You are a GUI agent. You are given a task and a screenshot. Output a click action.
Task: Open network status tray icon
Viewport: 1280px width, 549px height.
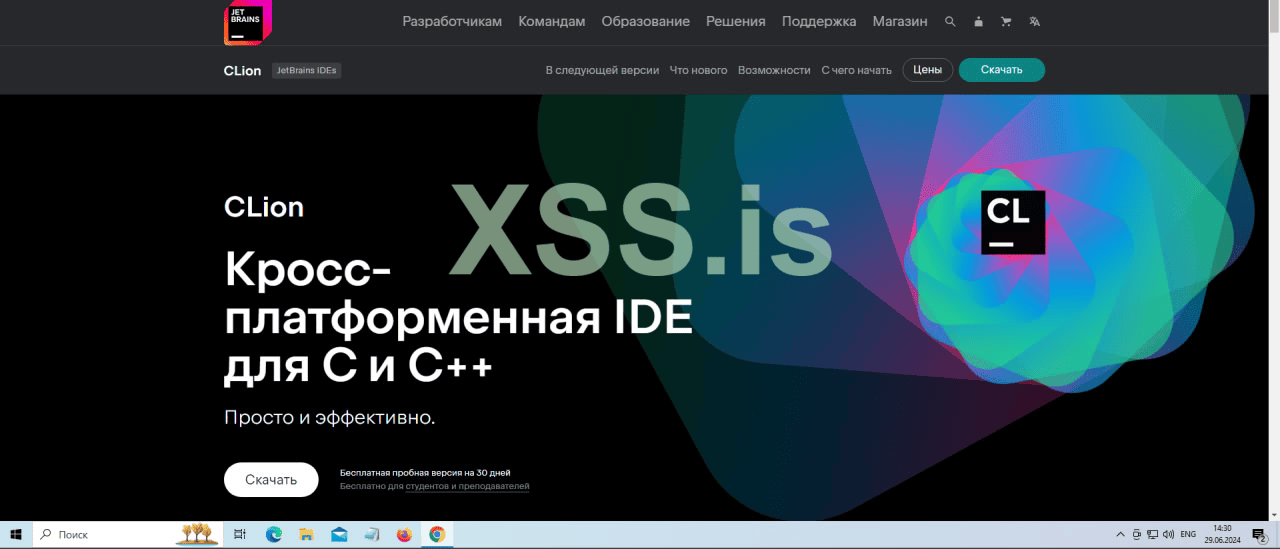(x=1152, y=535)
